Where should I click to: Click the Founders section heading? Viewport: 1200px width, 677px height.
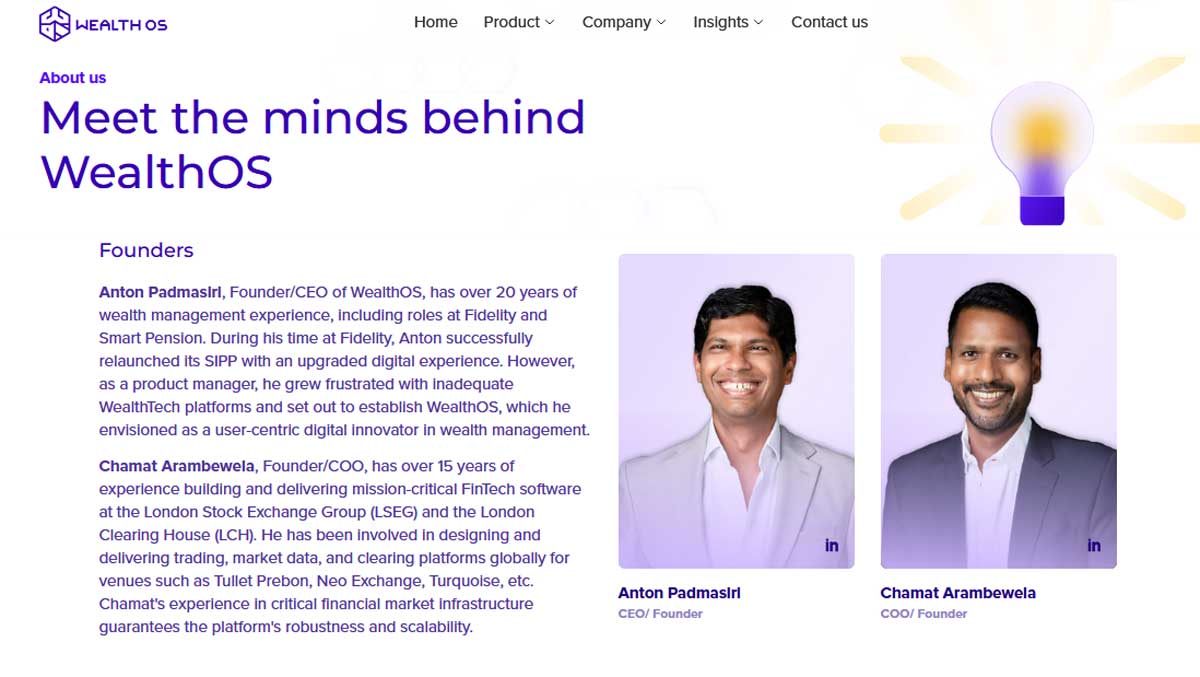pos(146,251)
